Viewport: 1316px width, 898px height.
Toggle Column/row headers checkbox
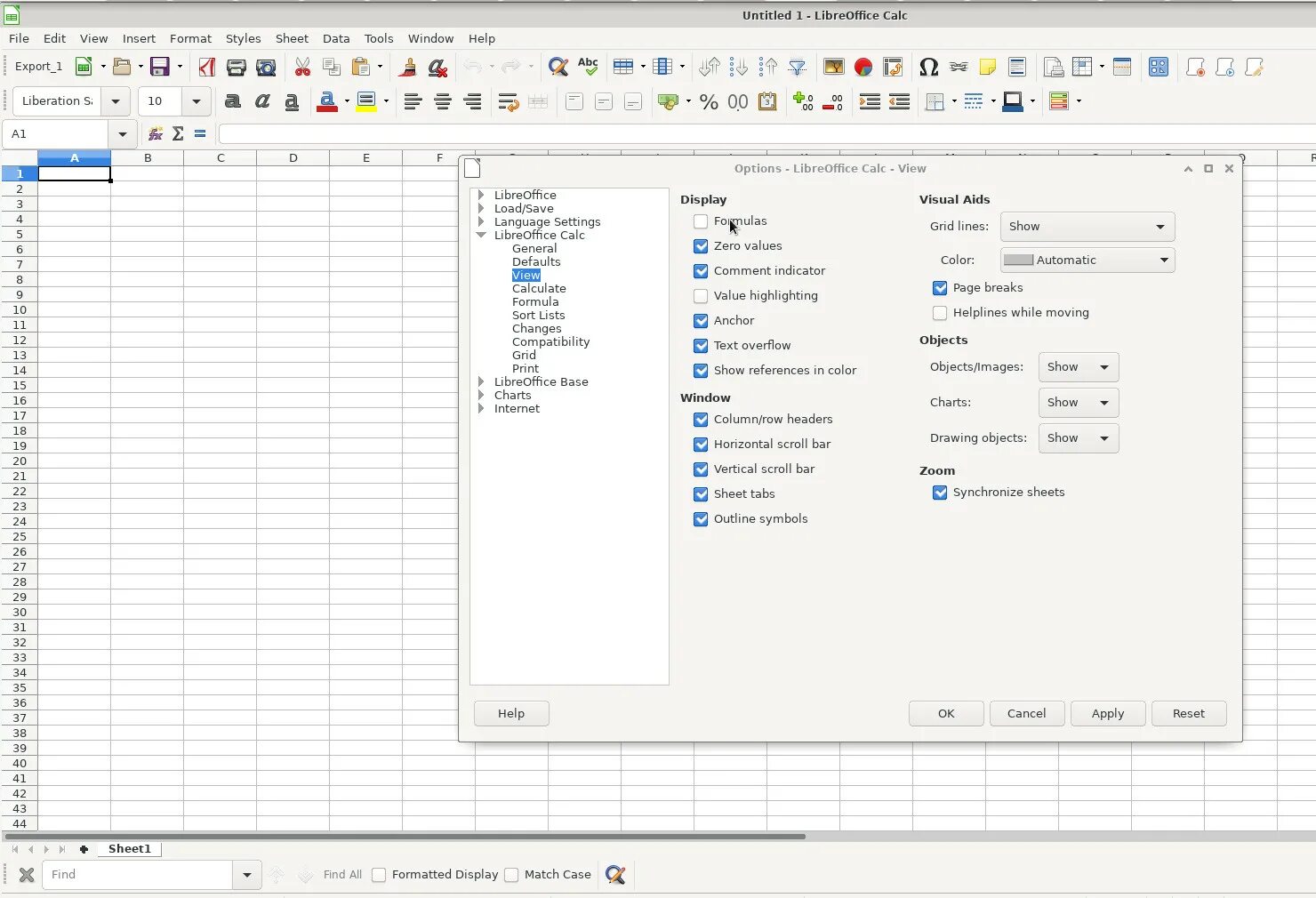click(701, 420)
